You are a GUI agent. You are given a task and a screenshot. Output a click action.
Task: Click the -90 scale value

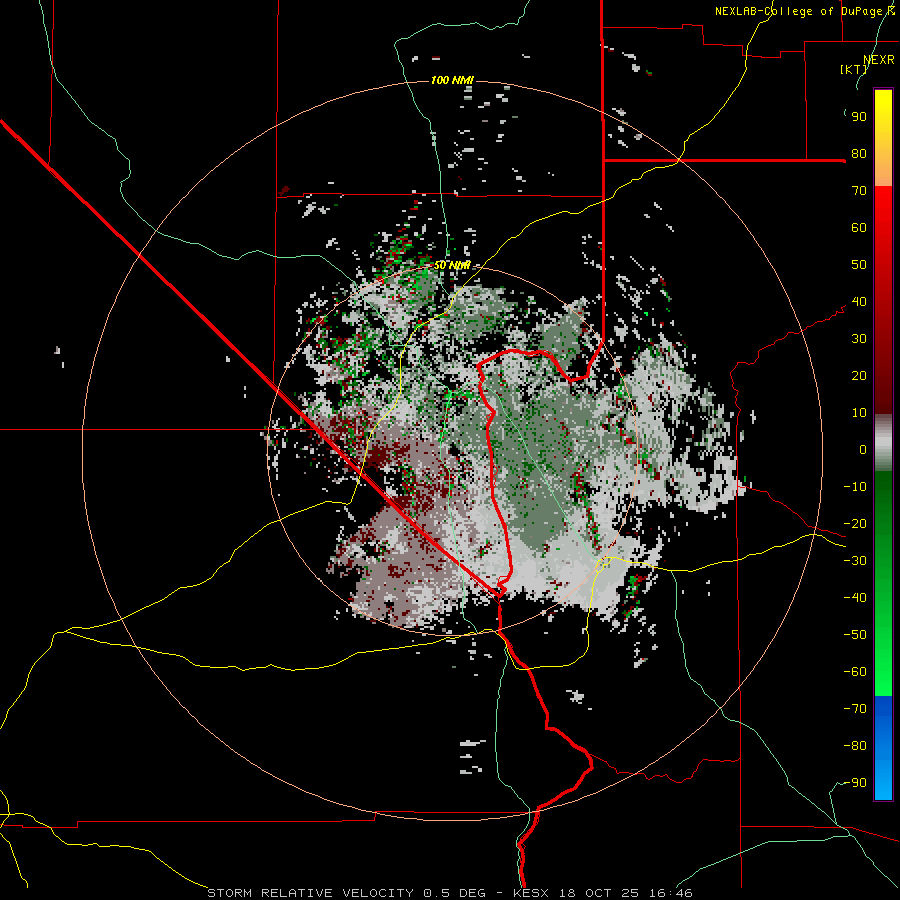[x=855, y=783]
